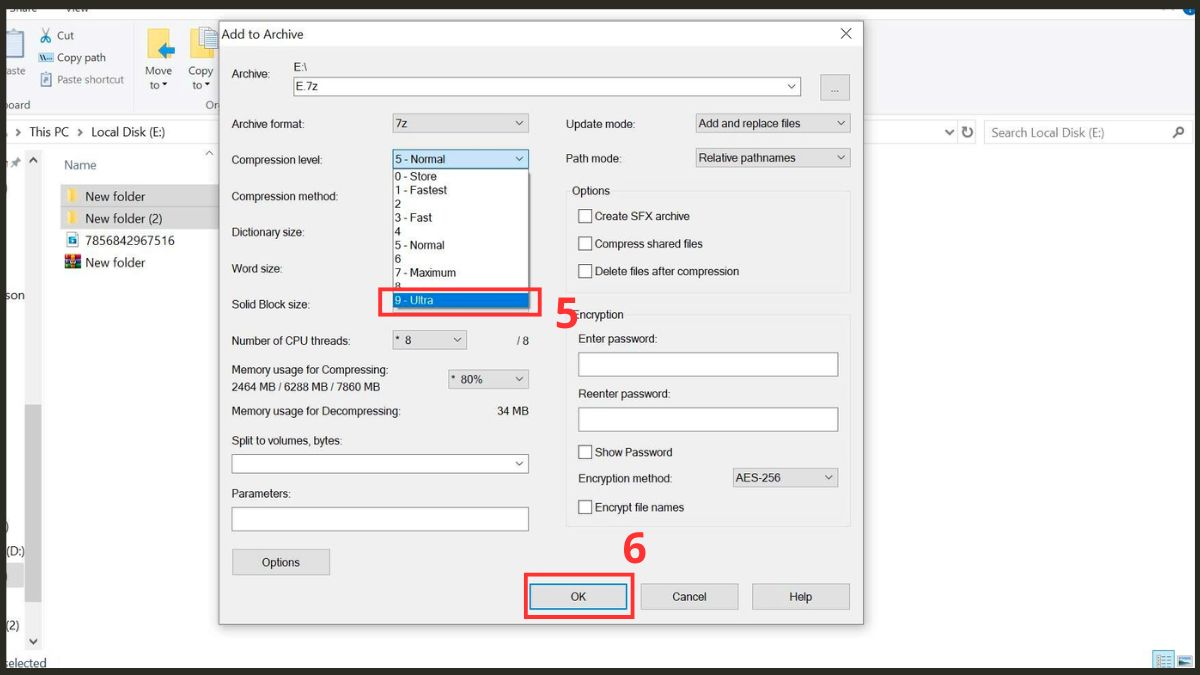1200x675 pixels.
Task: Choose 3 - Fast compression level
Action: [x=460, y=217]
